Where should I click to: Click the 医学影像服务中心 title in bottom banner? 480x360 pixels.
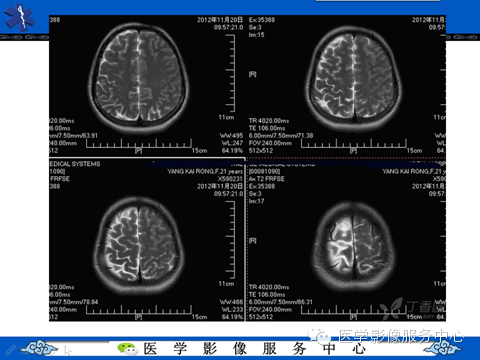coord(255,349)
